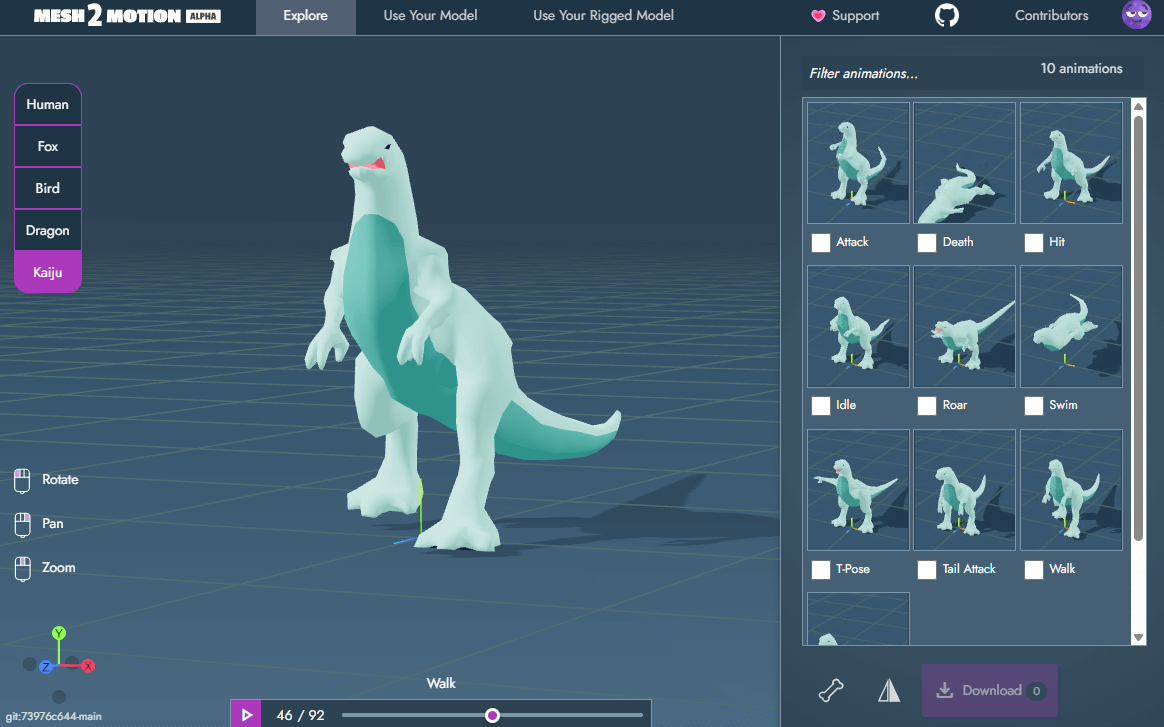Preview the Idle animation thumbnail
The image size is (1164, 727).
pos(858,326)
